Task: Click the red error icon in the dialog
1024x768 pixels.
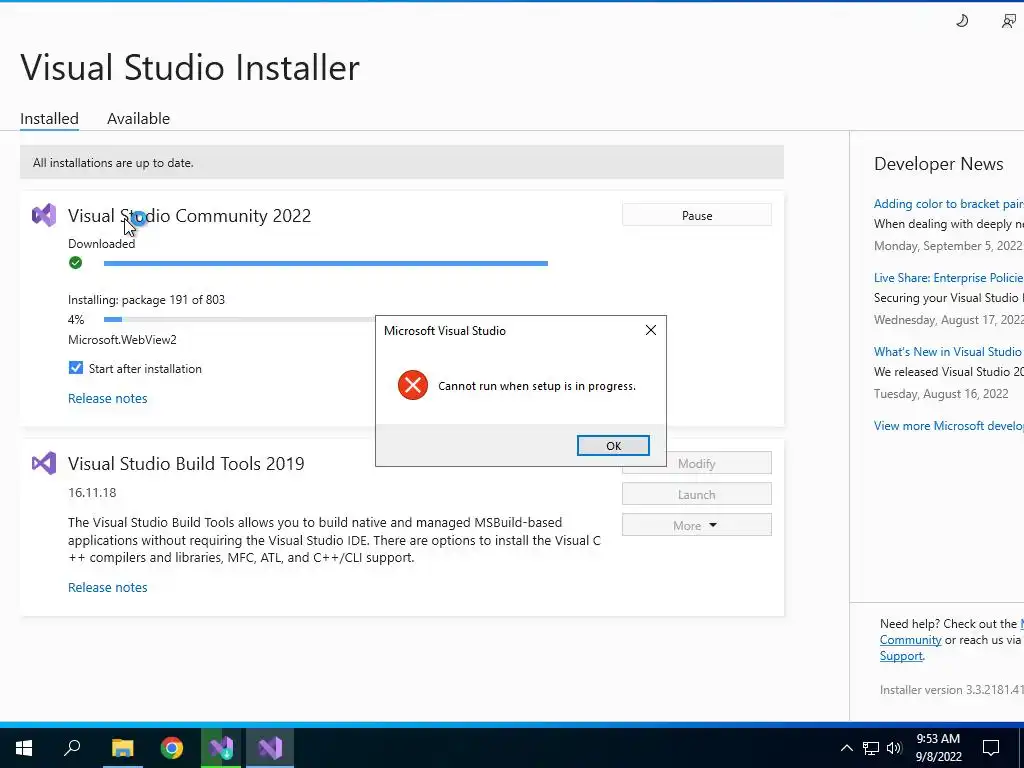Action: [x=413, y=385]
